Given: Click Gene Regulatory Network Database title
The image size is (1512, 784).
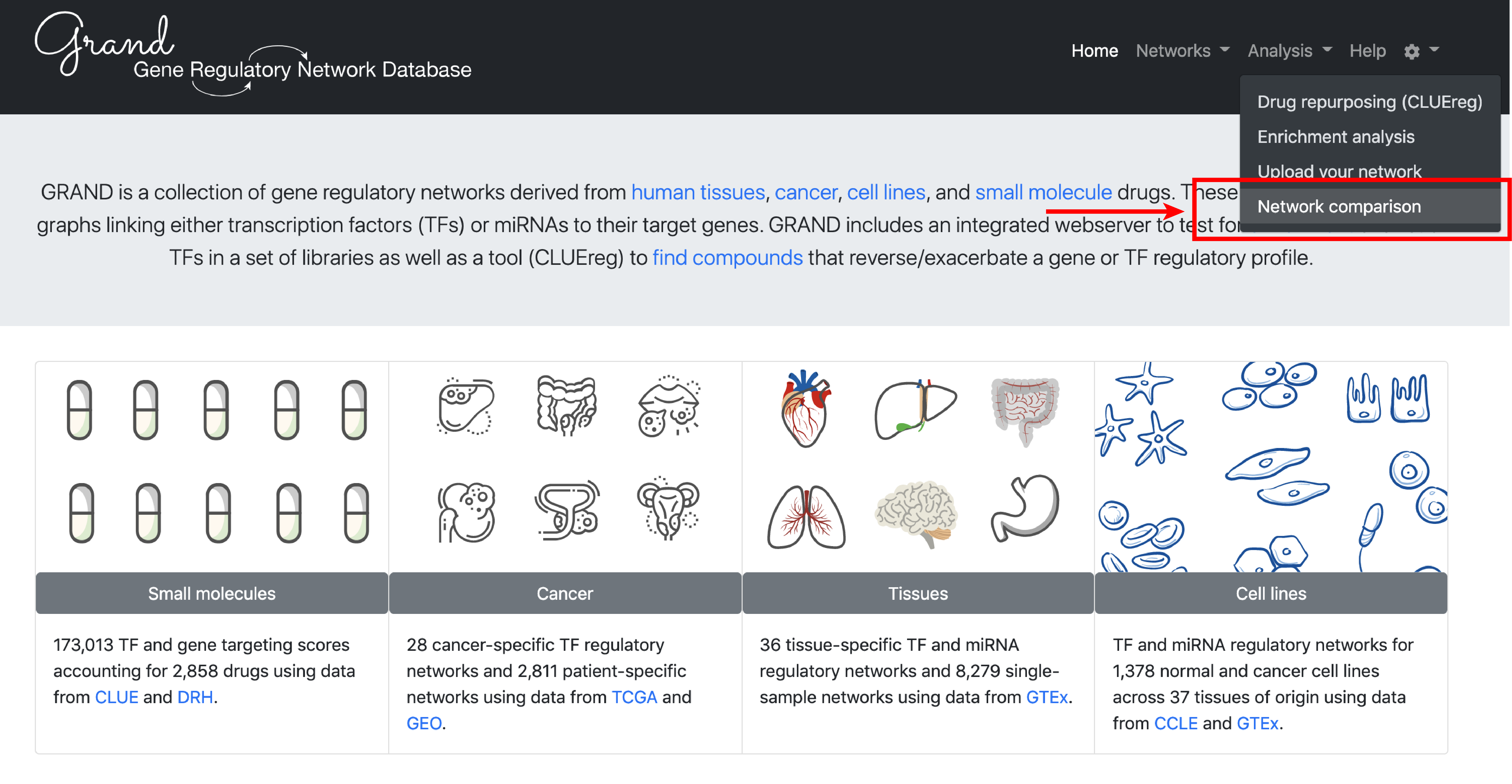Looking at the screenshot, I should [302, 70].
